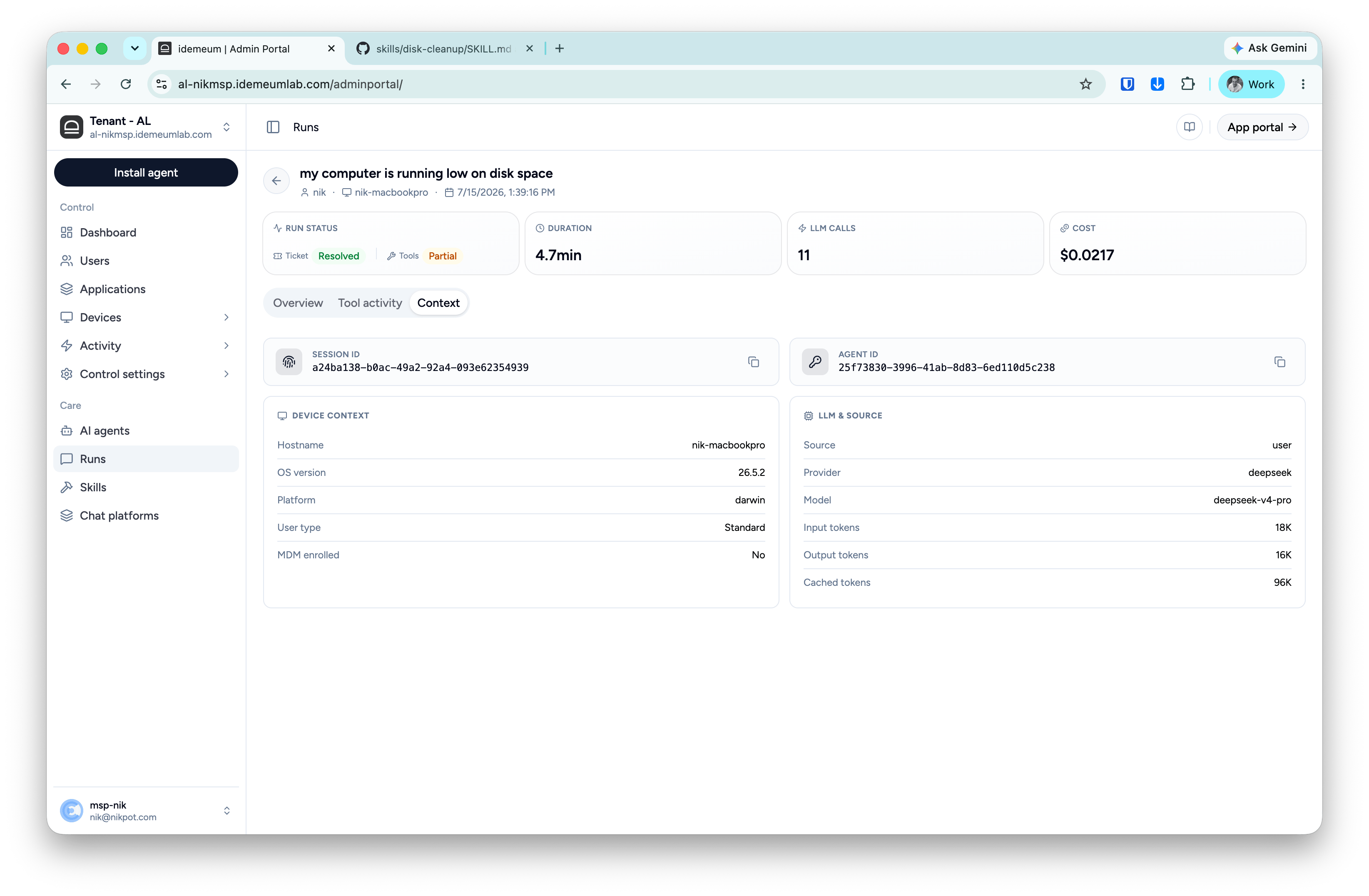
Task: Click the Install agent button
Action: (146, 172)
